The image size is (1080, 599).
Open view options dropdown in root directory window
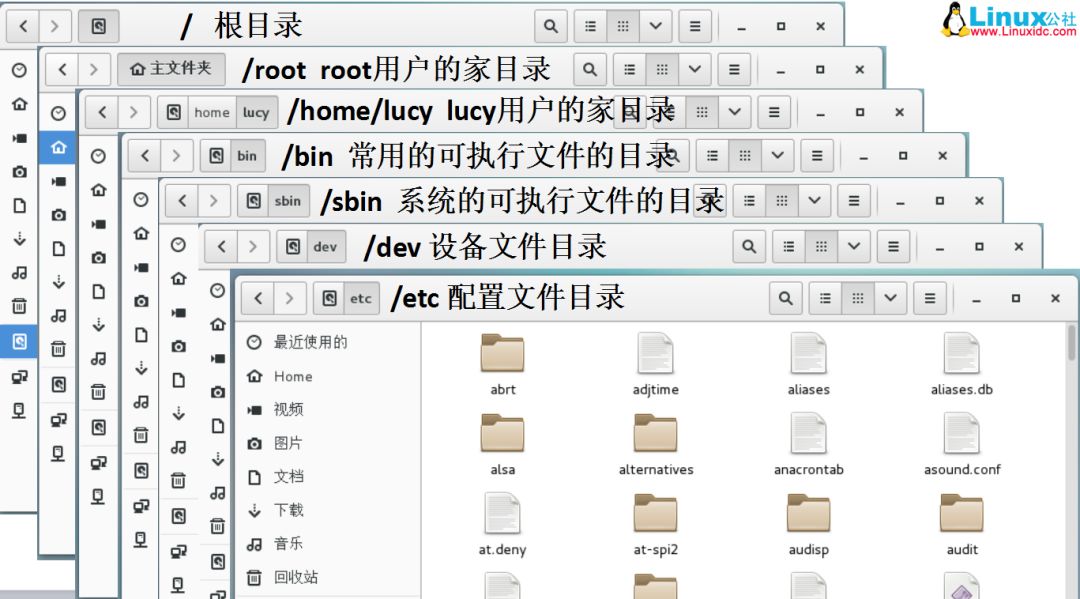[656, 26]
